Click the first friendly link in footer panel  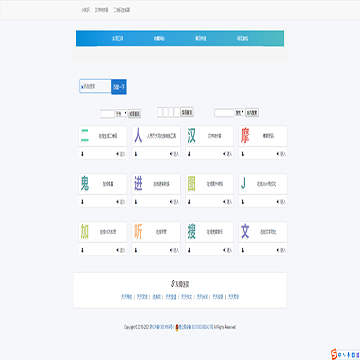click(126, 297)
